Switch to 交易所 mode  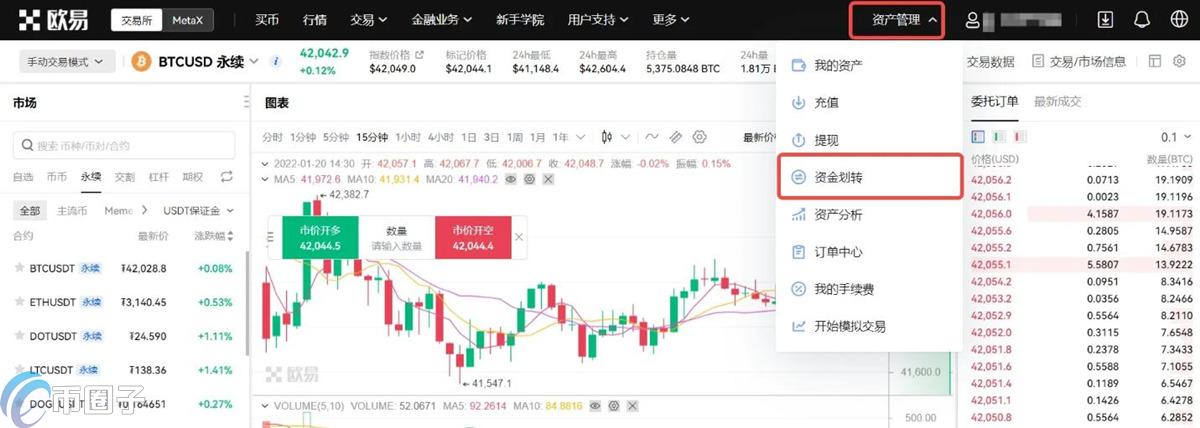coord(136,20)
